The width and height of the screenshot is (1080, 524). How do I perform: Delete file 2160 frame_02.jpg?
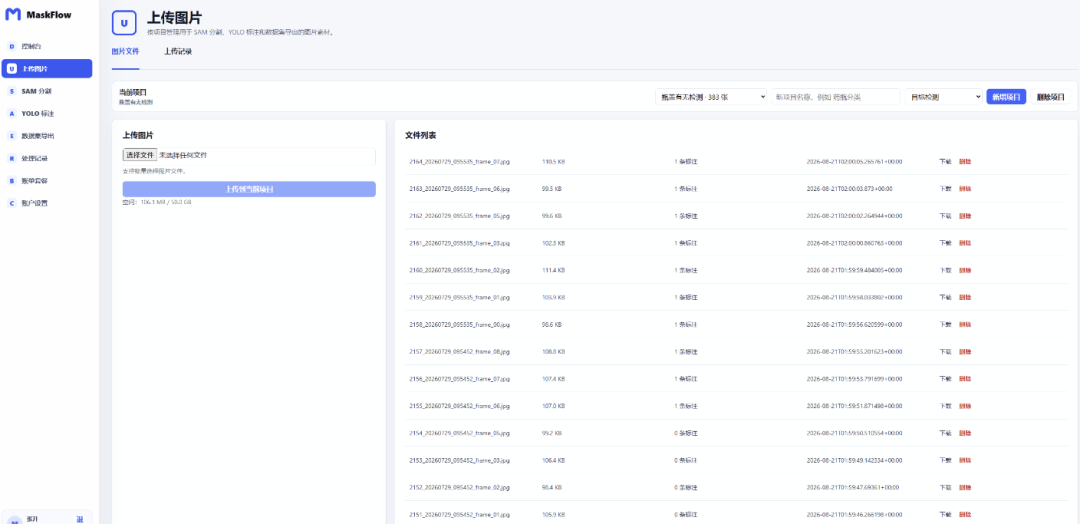pyautogui.click(x=964, y=271)
